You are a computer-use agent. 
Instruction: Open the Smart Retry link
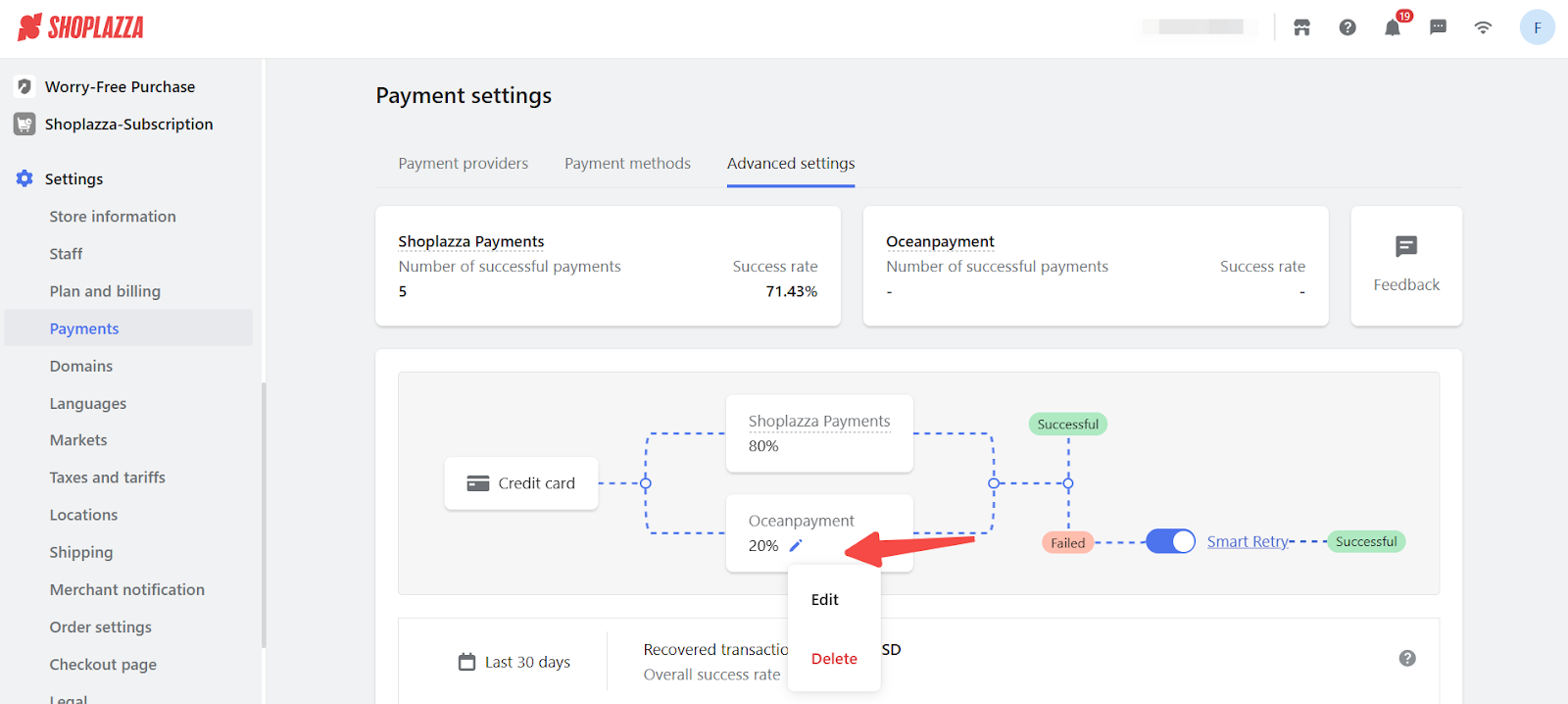1248,541
